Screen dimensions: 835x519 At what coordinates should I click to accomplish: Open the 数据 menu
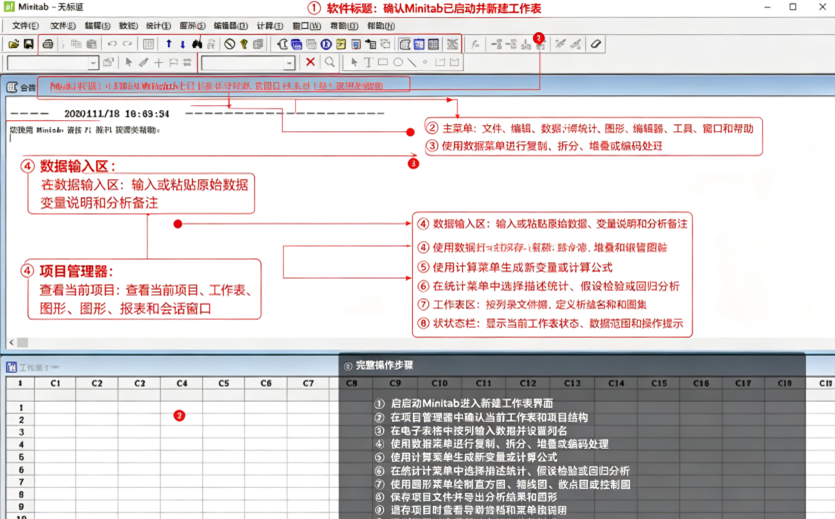point(128,26)
